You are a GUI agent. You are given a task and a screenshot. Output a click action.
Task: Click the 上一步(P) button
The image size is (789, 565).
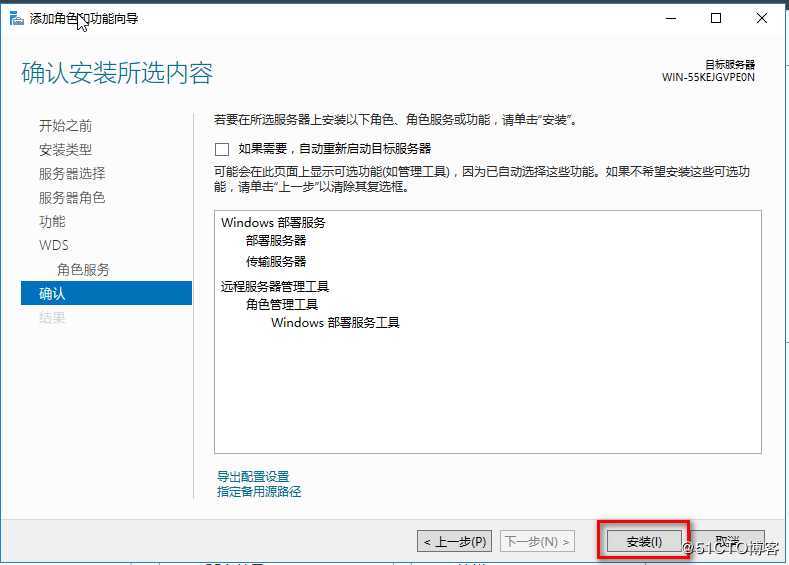[x=454, y=541]
